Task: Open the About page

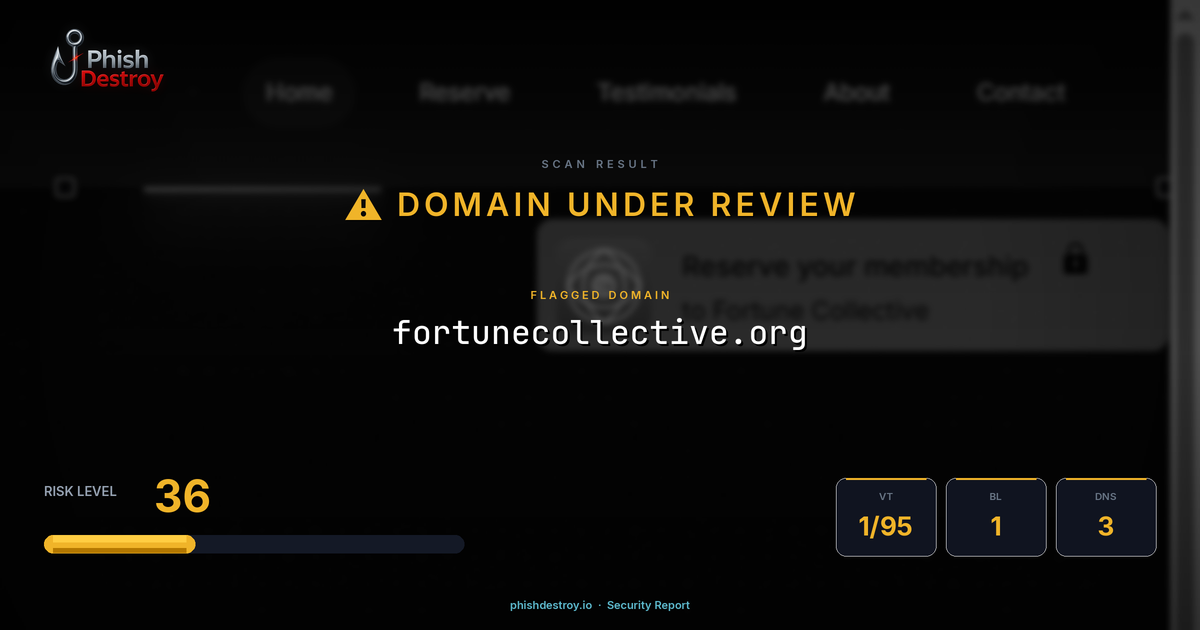Action: [x=857, y=92]
